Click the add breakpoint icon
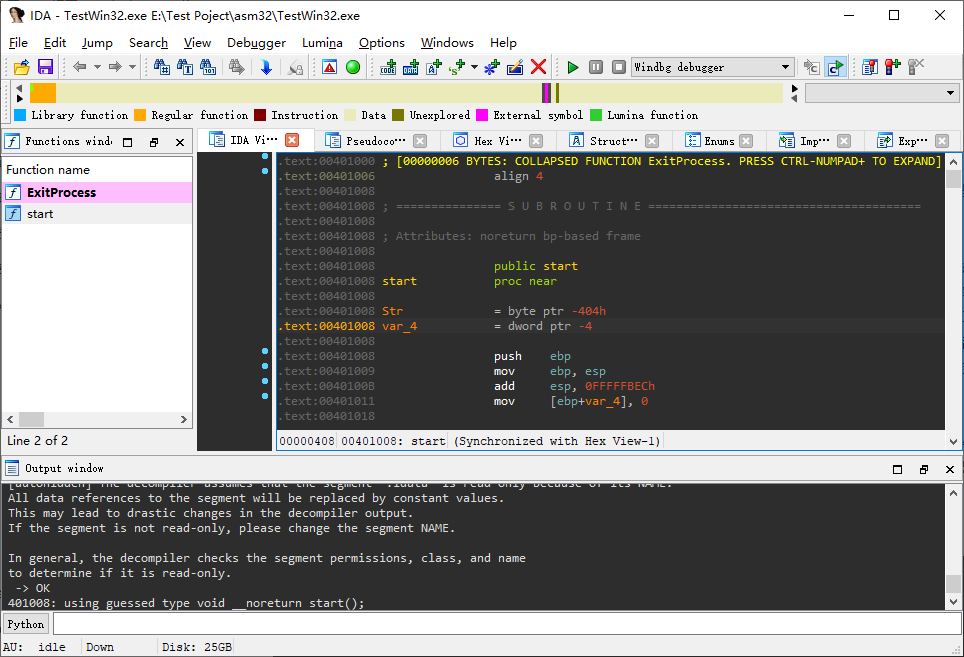 point(893,67)
